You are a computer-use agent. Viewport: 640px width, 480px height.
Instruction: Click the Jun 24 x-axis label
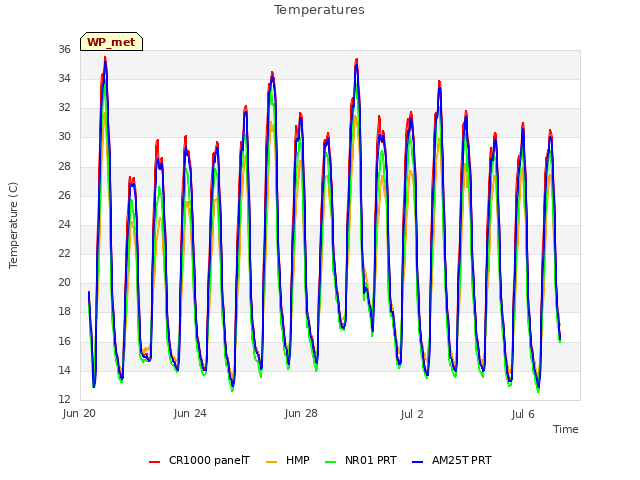[x=190, y=413]
